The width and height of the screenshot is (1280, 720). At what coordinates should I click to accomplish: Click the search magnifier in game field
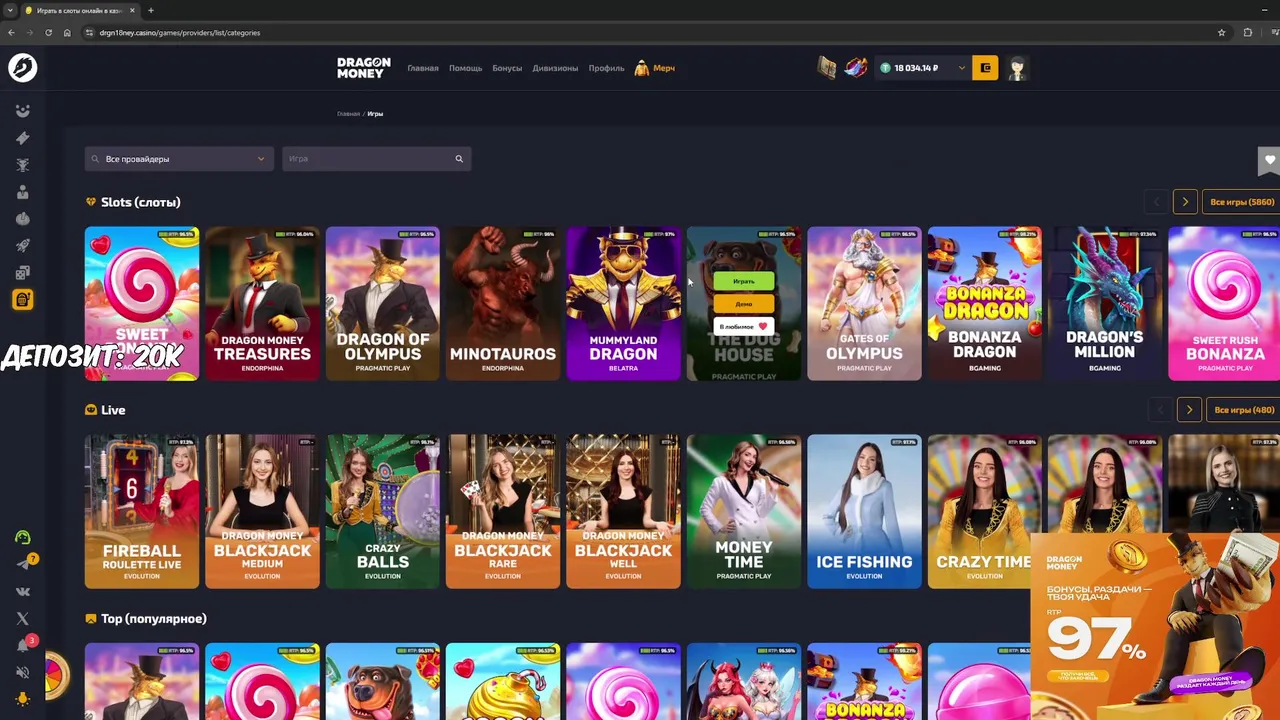459,159
